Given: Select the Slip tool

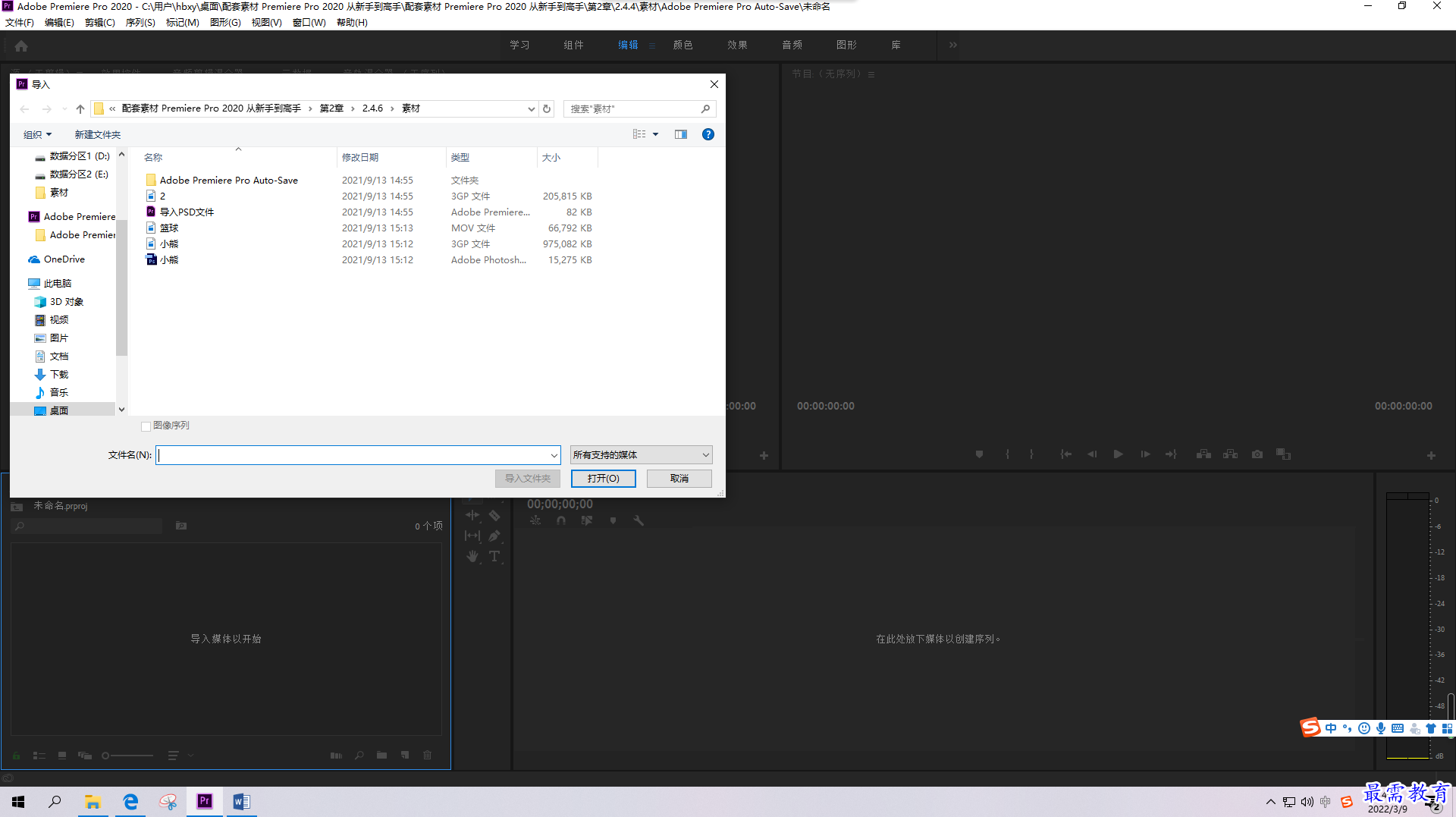Looking at the screenshot, I should (x=472, y=536).
